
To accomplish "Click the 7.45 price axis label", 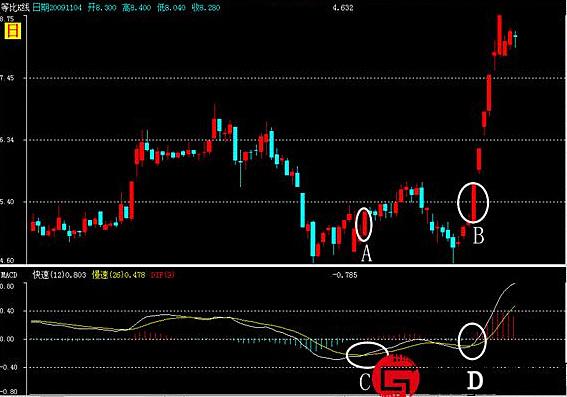I will pyautogui.click(x=7, y=78).
